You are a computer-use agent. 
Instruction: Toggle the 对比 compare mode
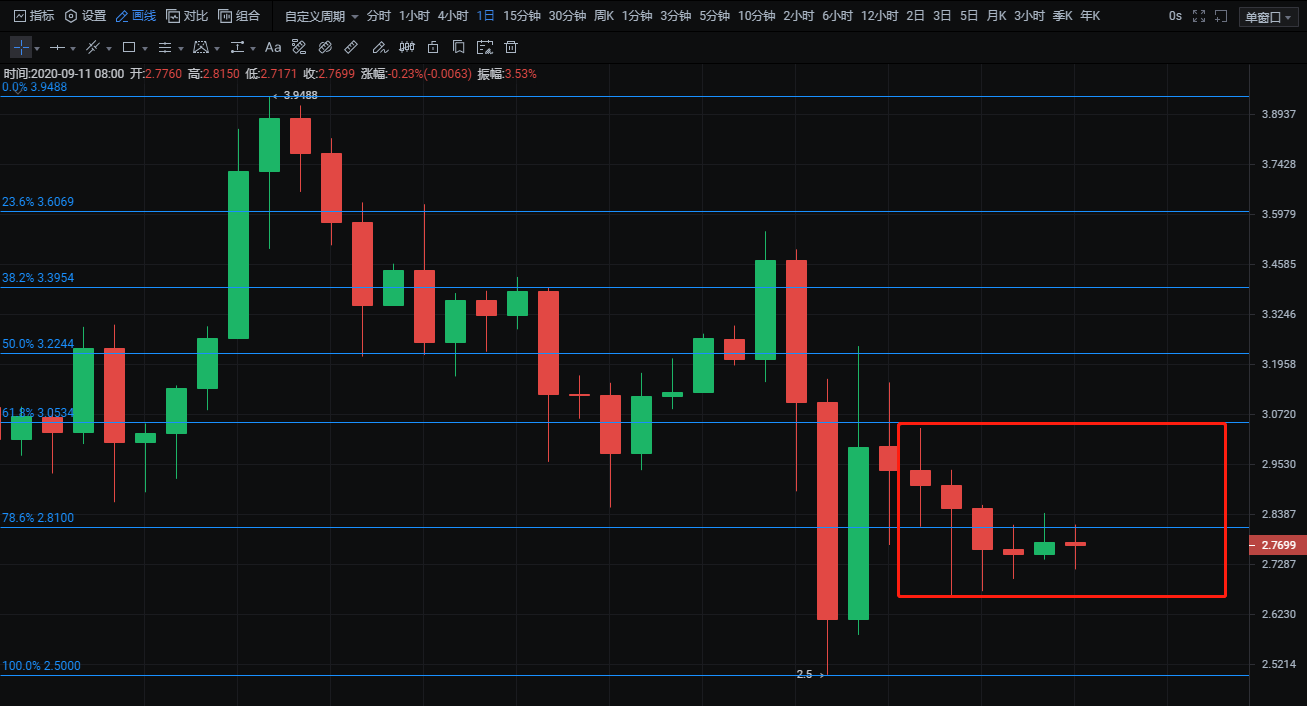click(x=187, y=16)
